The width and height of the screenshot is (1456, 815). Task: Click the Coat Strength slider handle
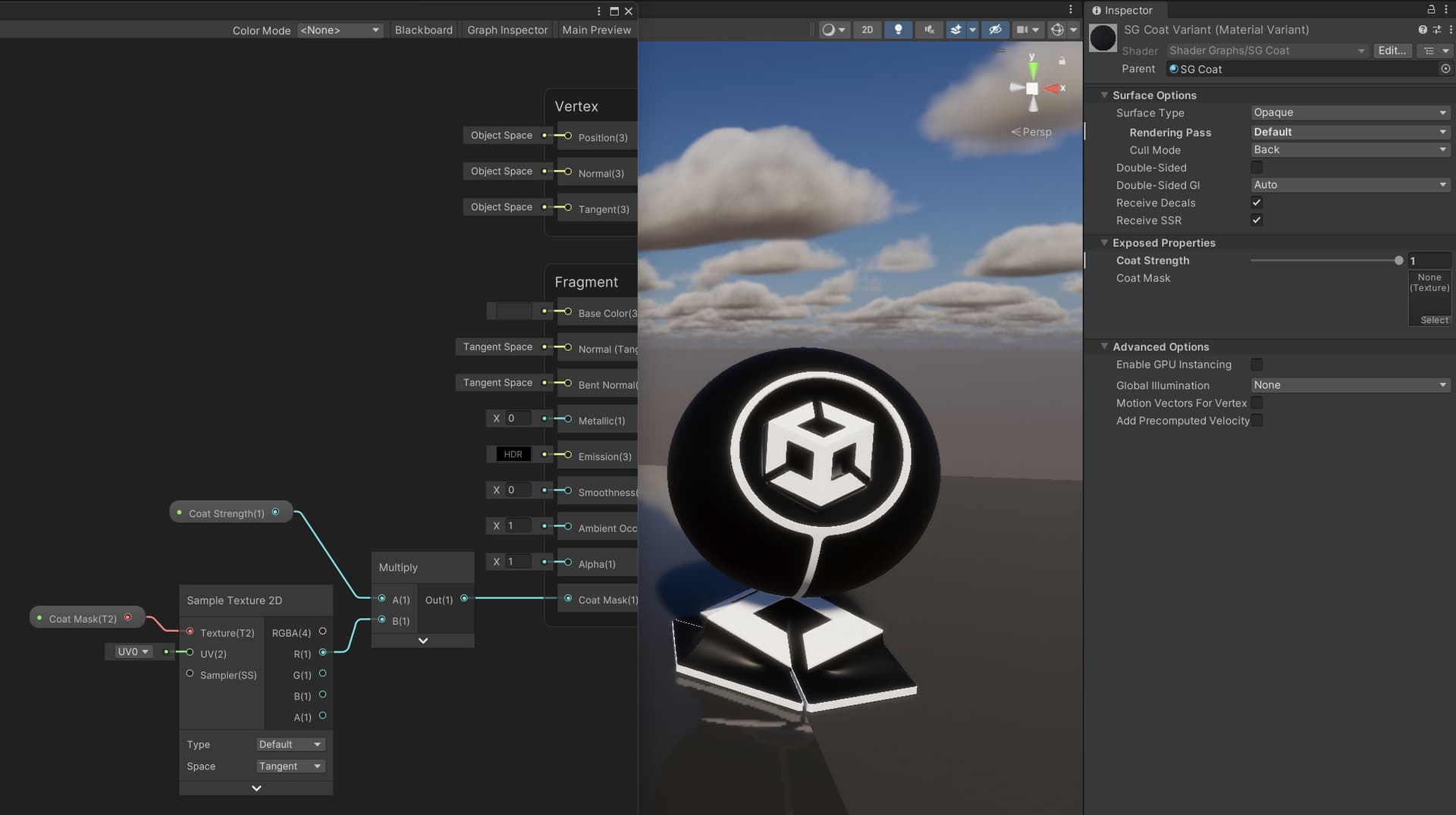pyautogui.click(x=1398, y=260)
